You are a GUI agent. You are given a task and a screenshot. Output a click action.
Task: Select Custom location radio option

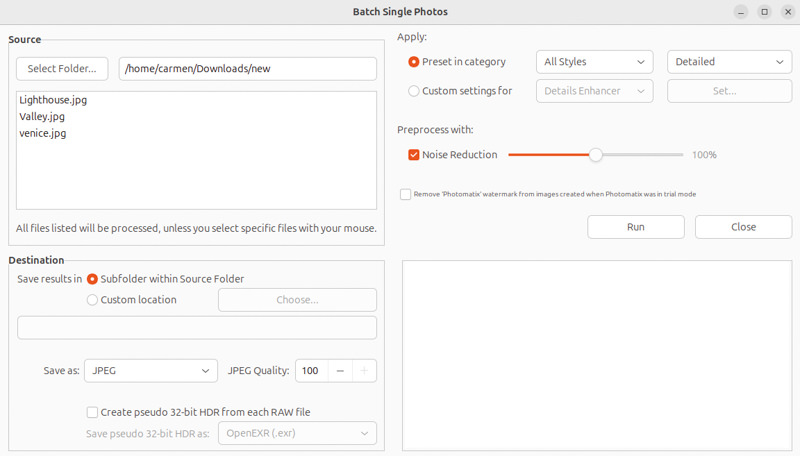pos(93,300)
